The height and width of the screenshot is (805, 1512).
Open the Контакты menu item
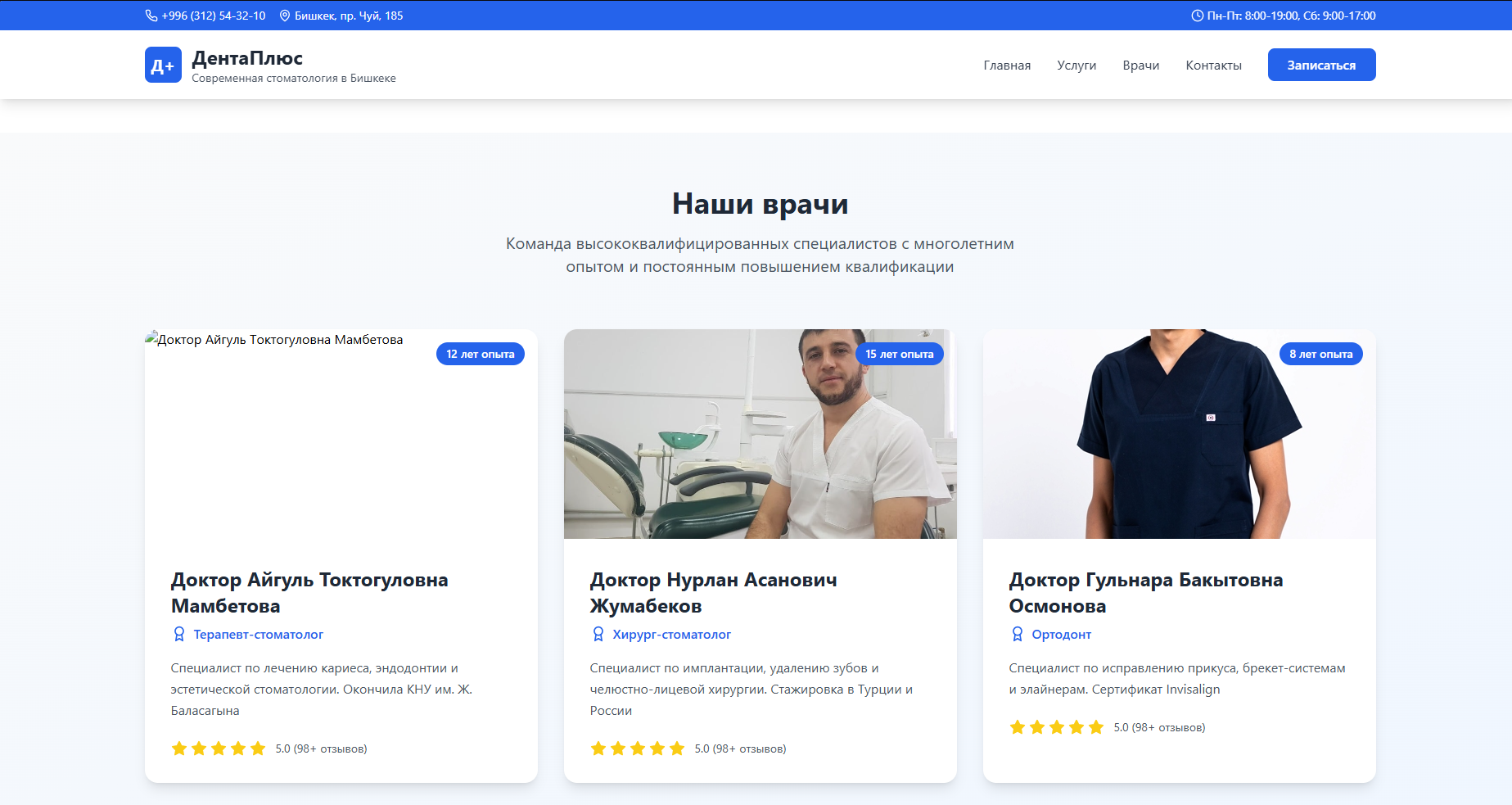[1213, 66]
